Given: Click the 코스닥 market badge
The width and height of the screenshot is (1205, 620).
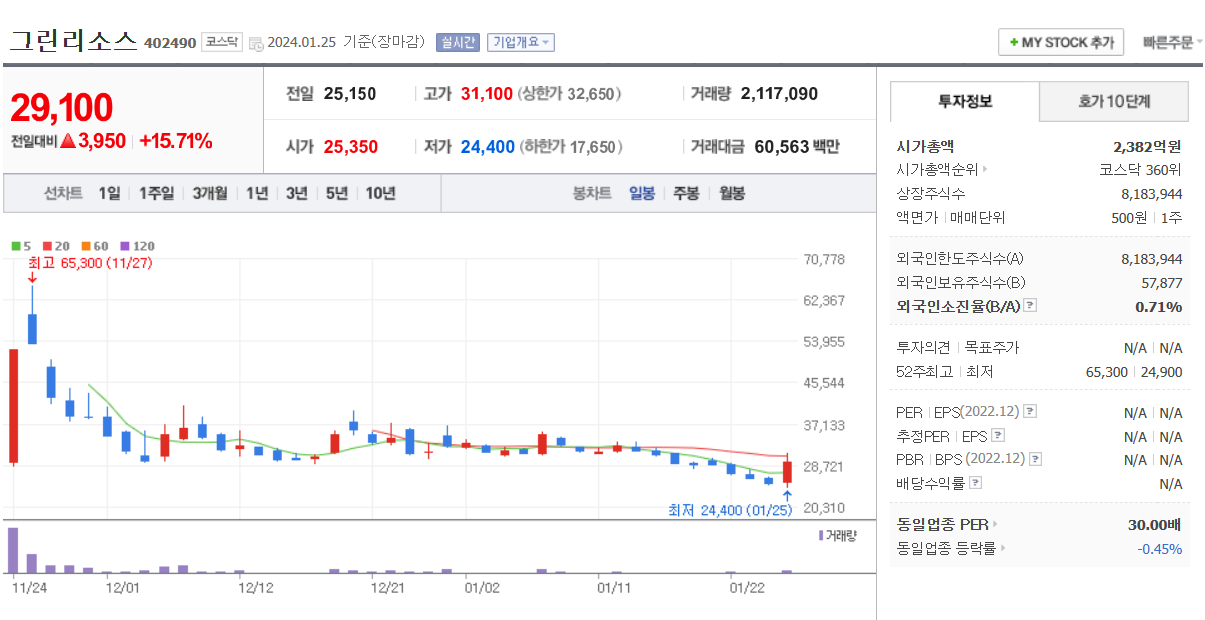Looking at the screenshot, I should tap(221, 42).
